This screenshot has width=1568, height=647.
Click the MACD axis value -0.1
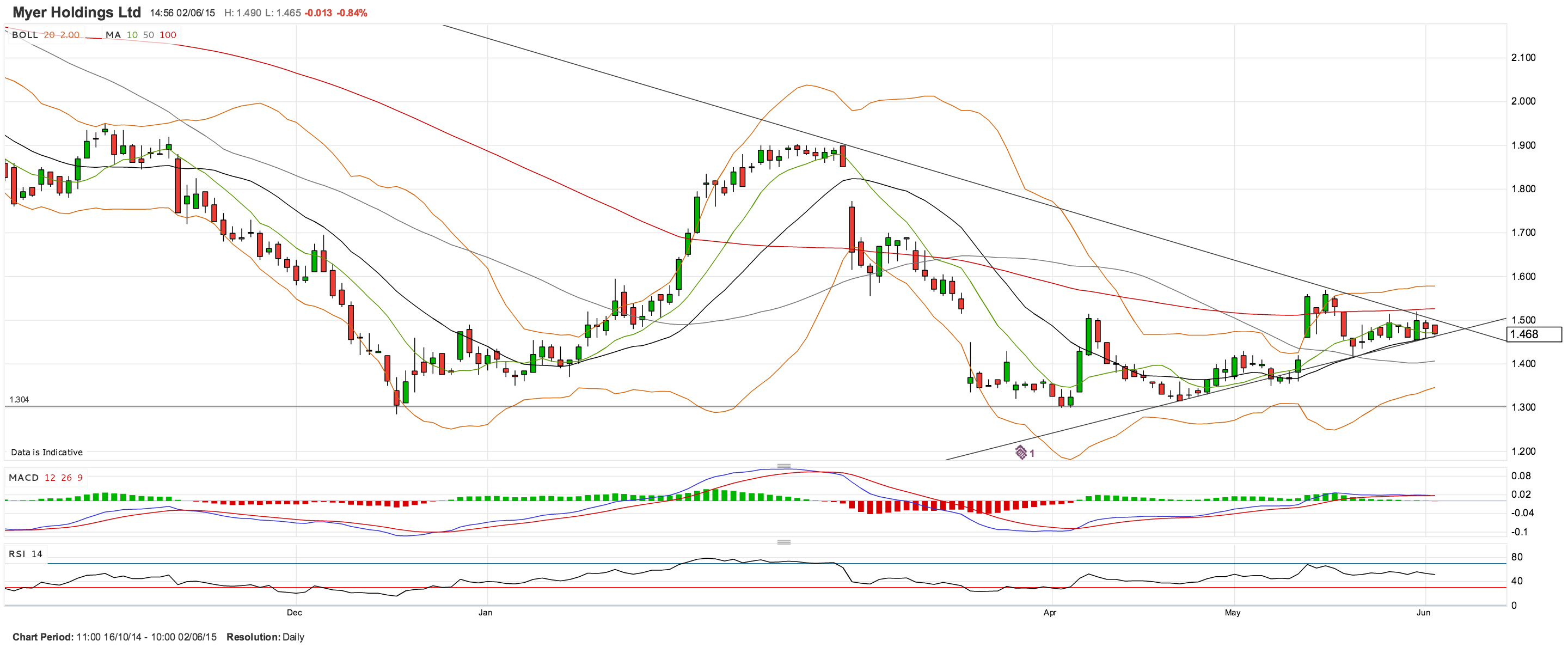pos(1520,532)
